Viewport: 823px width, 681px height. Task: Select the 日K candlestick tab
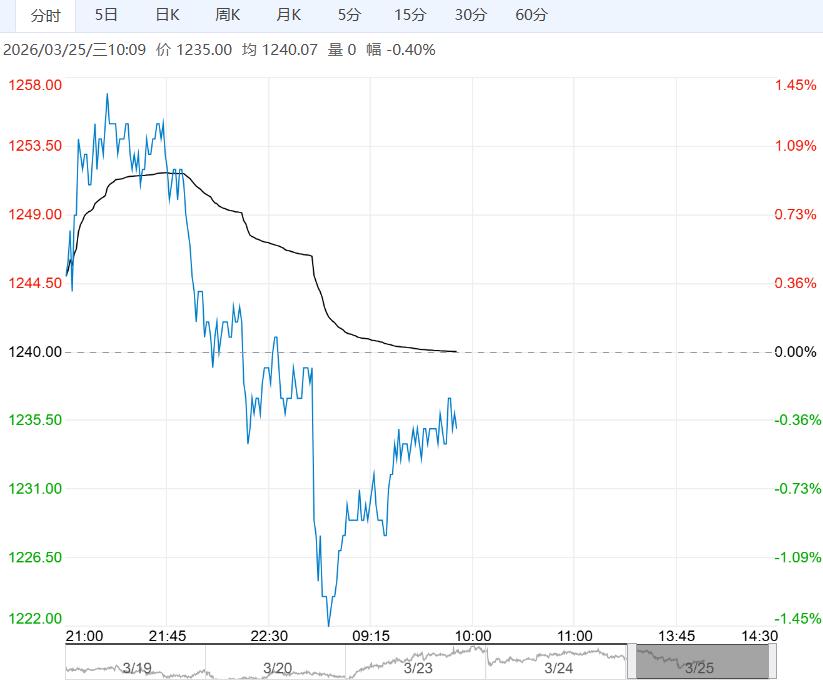point(167,15)
